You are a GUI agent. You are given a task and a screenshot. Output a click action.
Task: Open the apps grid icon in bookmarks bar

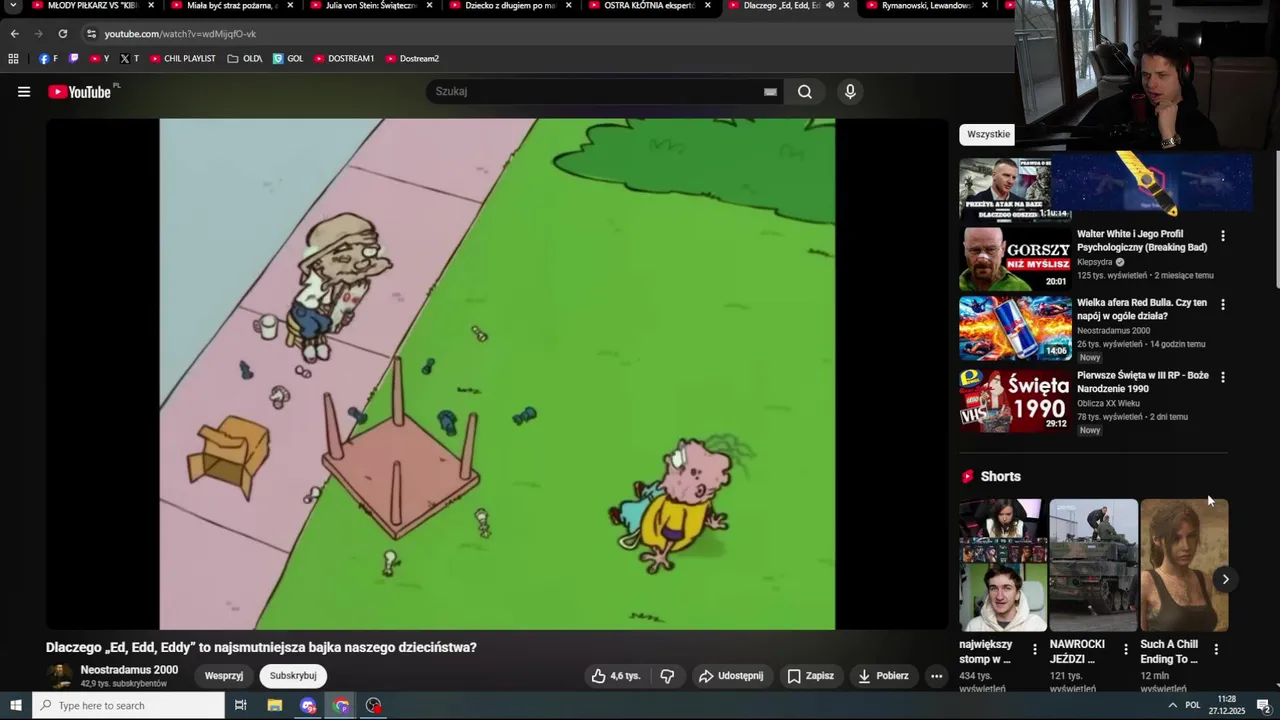[13, 59]
